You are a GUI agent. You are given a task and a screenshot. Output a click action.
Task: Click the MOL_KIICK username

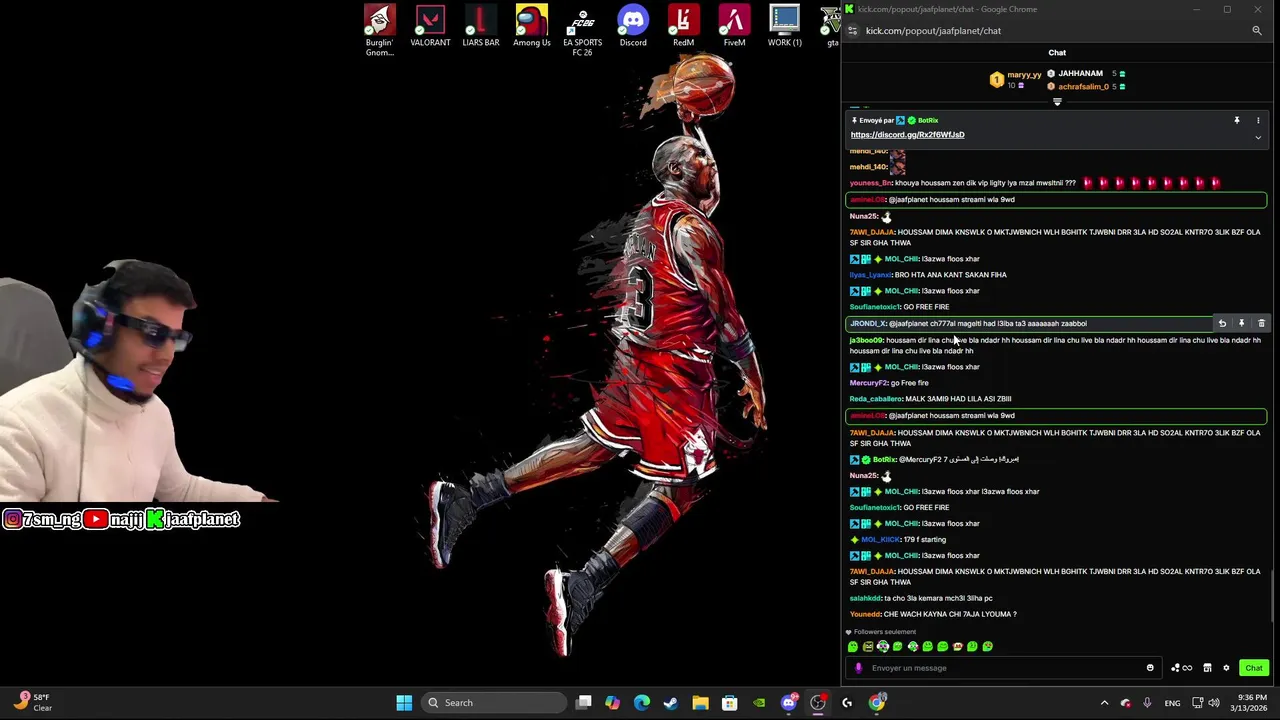pyautogui.click(x=881, y=540)
